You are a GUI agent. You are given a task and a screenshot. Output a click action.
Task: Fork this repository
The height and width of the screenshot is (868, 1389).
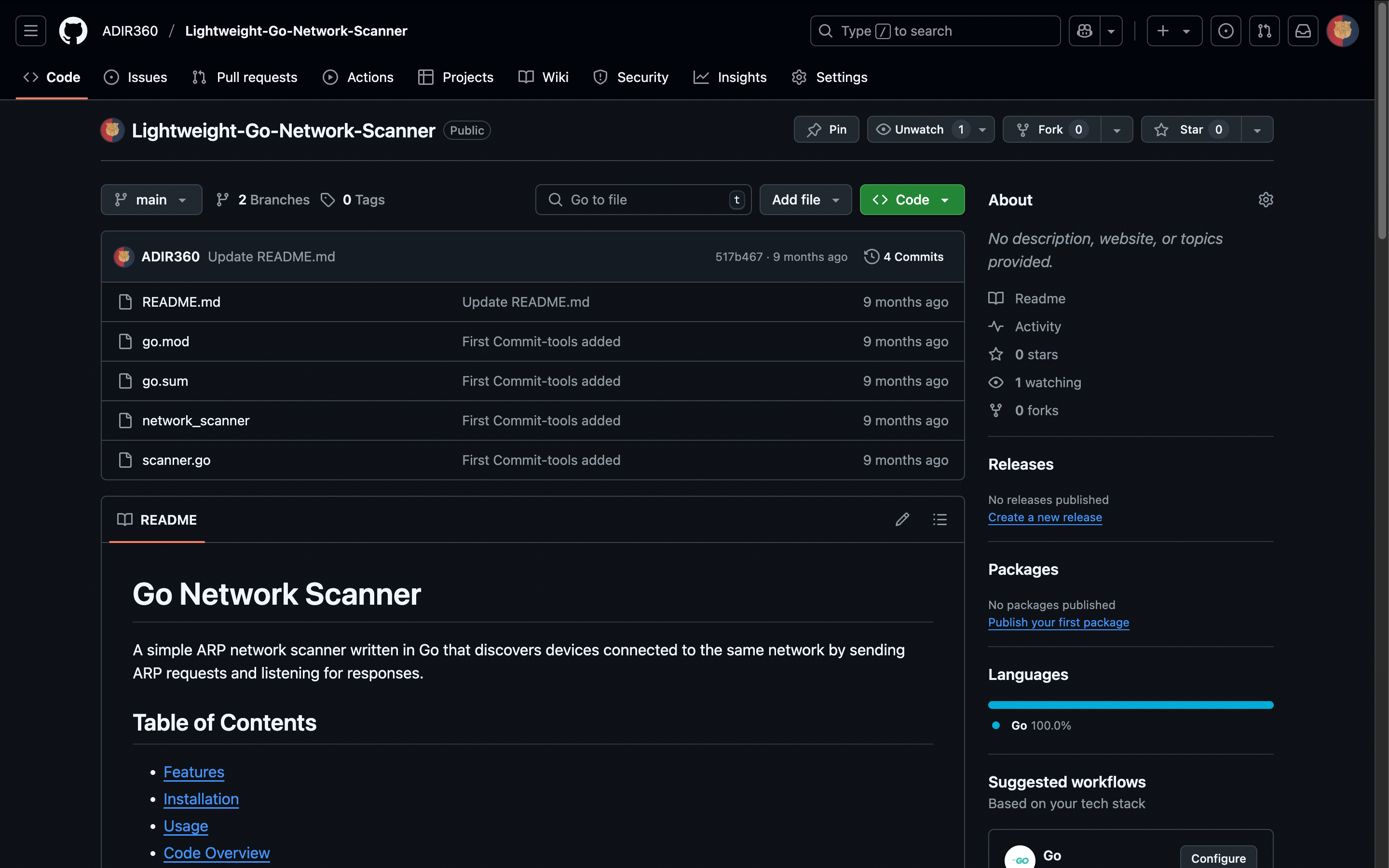click(1052, 130)
